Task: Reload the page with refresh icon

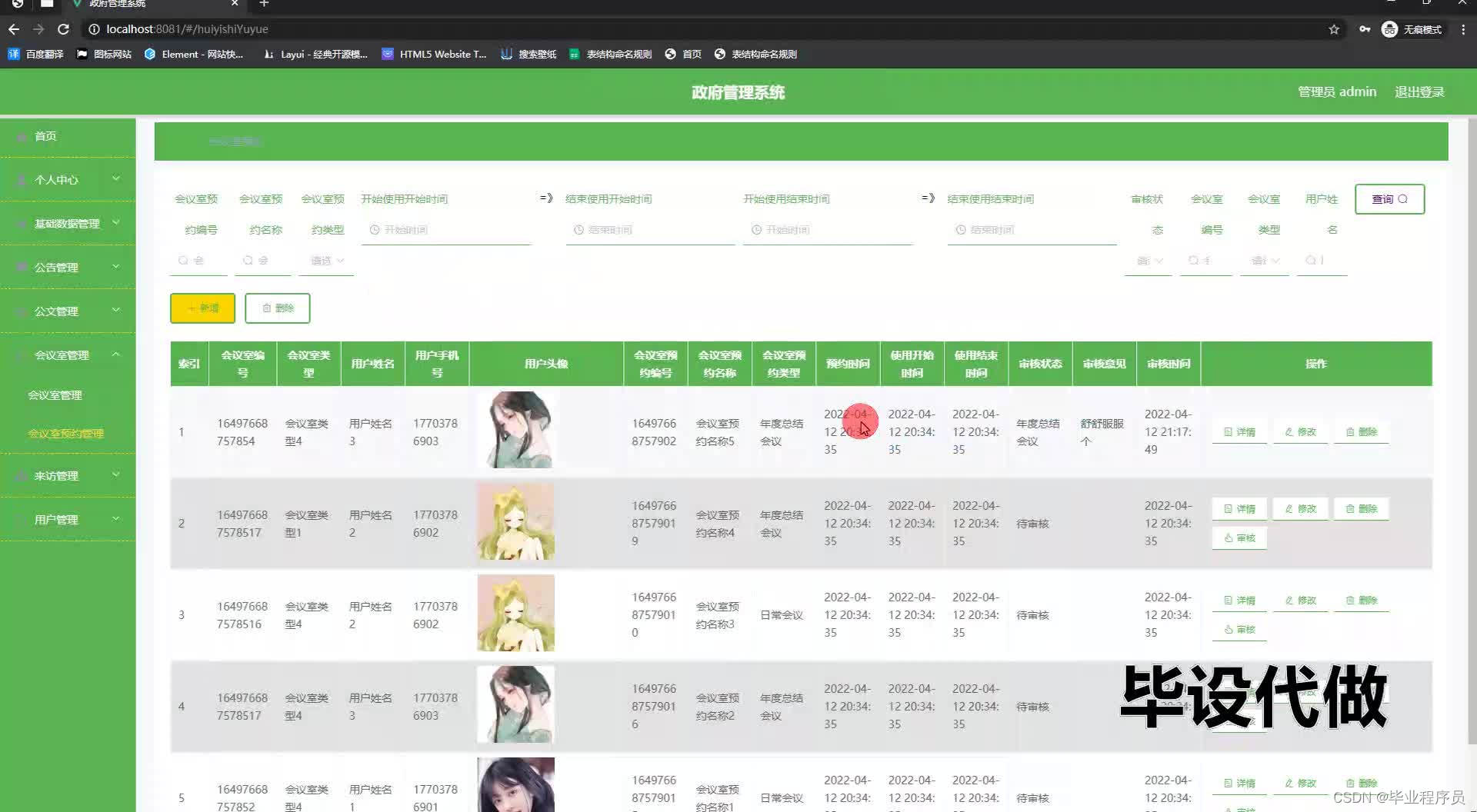Action: click(64, 29)
